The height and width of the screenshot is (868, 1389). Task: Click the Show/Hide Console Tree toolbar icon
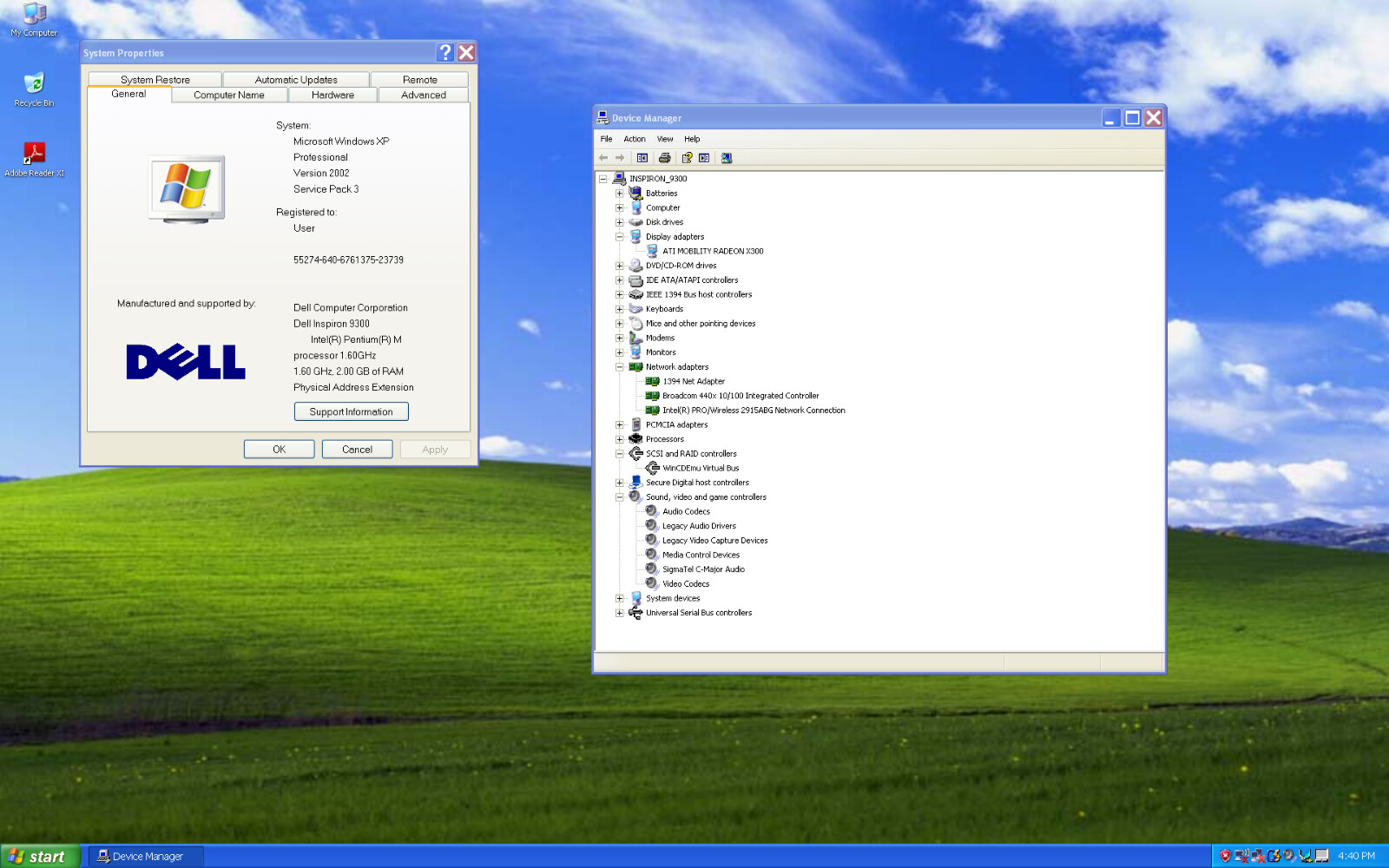pos(642,158)
